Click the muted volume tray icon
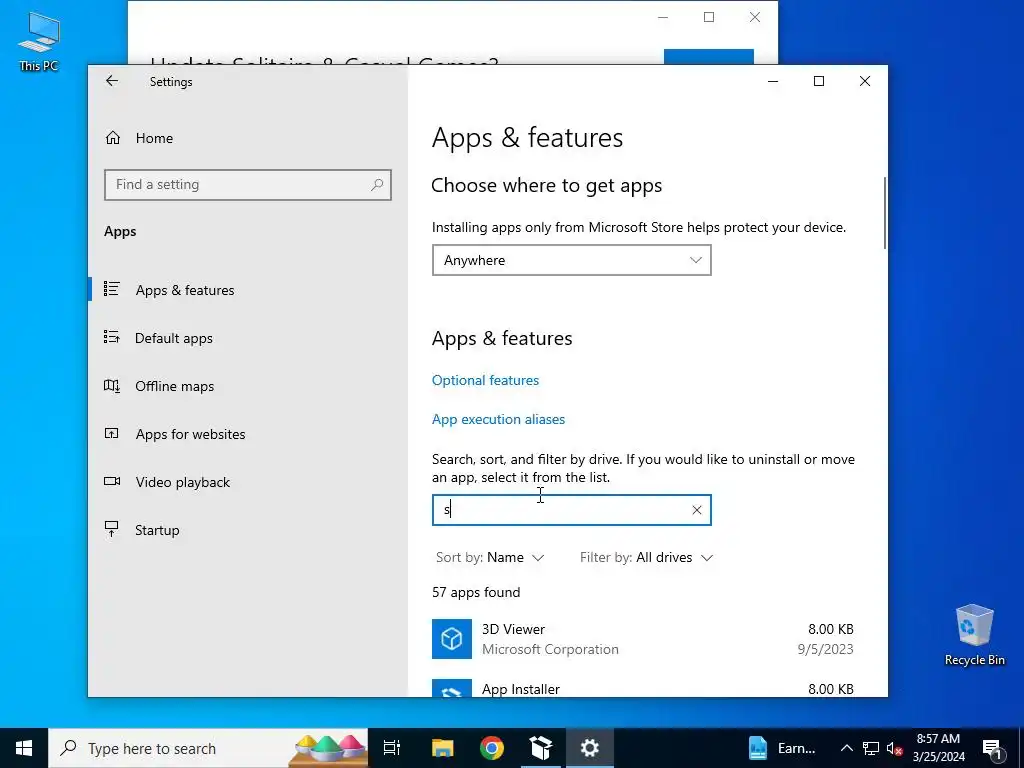Screen dimensions: 1024x768 (895, 748)
